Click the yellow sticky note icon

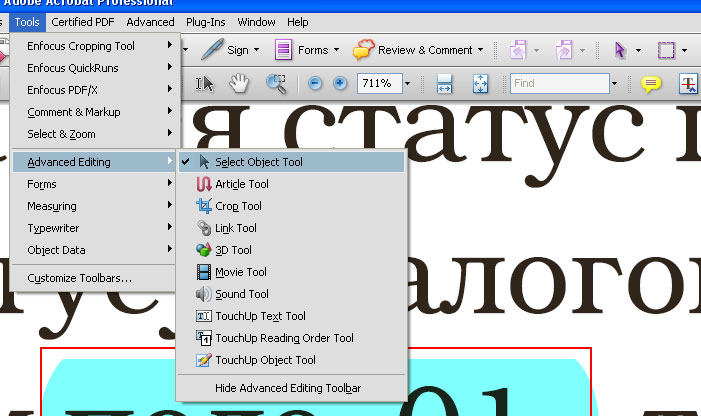coord(650,84)
